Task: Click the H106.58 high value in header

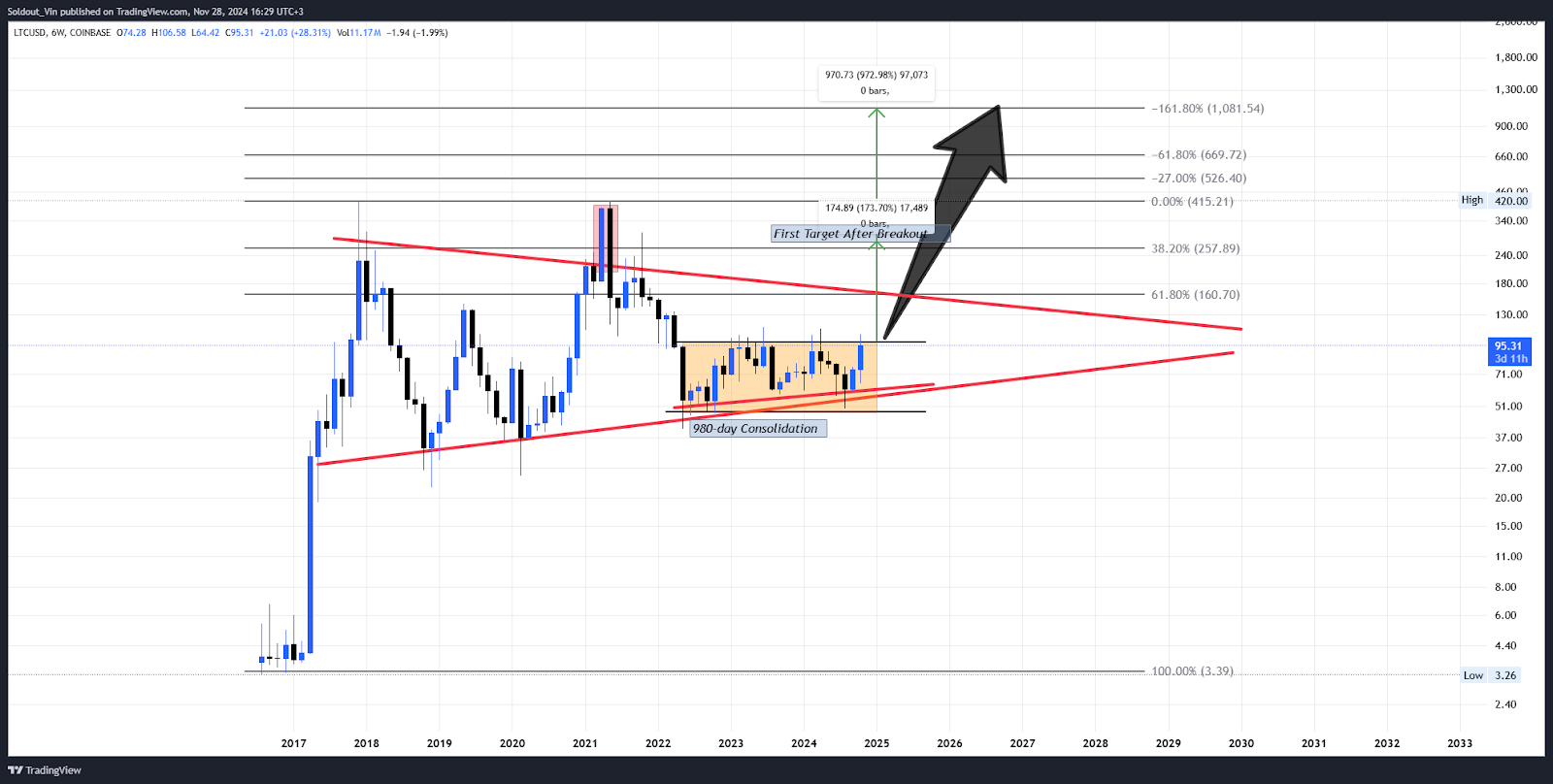Action: coord(169,33)
